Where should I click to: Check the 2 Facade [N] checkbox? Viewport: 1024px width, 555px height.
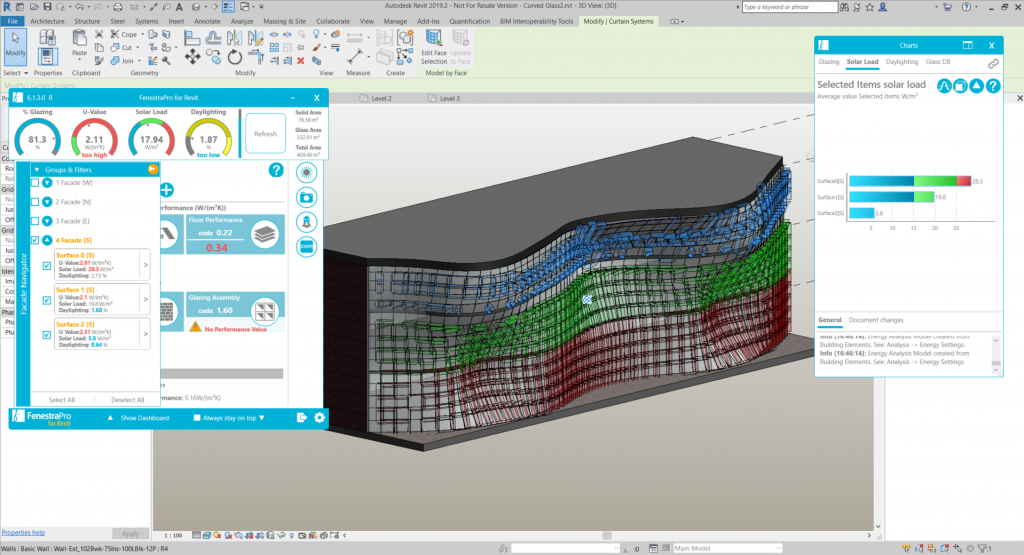coord(35,202)
